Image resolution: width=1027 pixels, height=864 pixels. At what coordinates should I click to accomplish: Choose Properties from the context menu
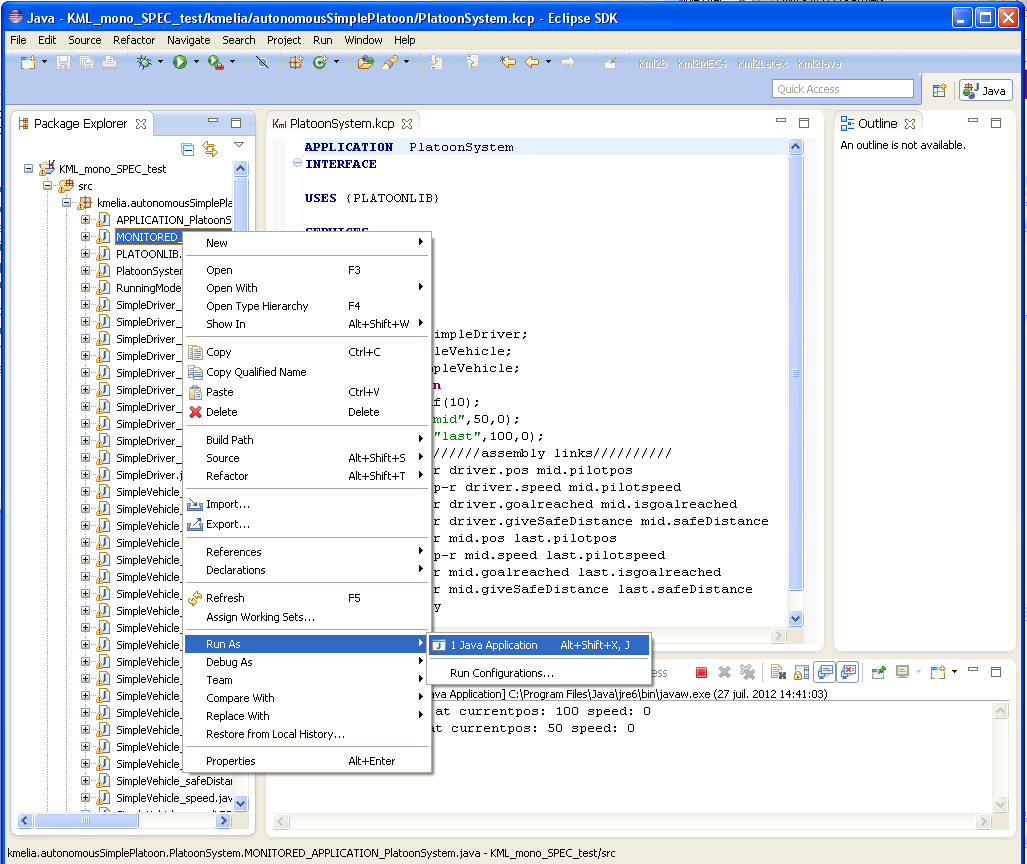click(x=231, y=761)
